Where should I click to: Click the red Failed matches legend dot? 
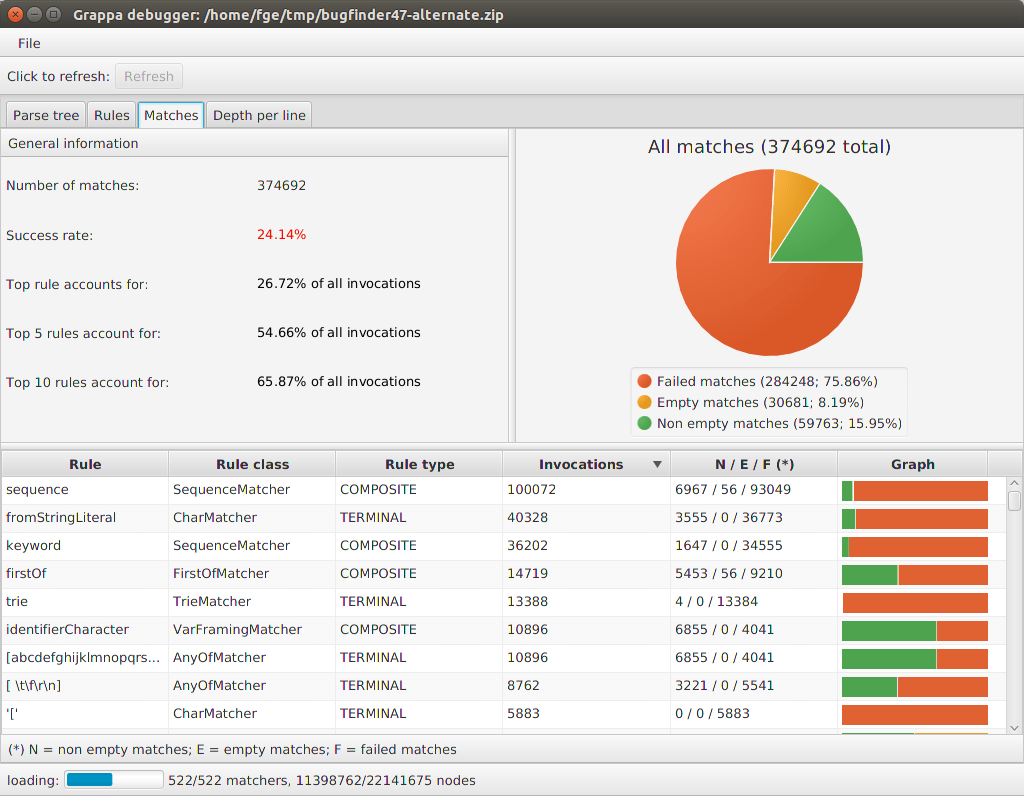[x=645, y=381]
